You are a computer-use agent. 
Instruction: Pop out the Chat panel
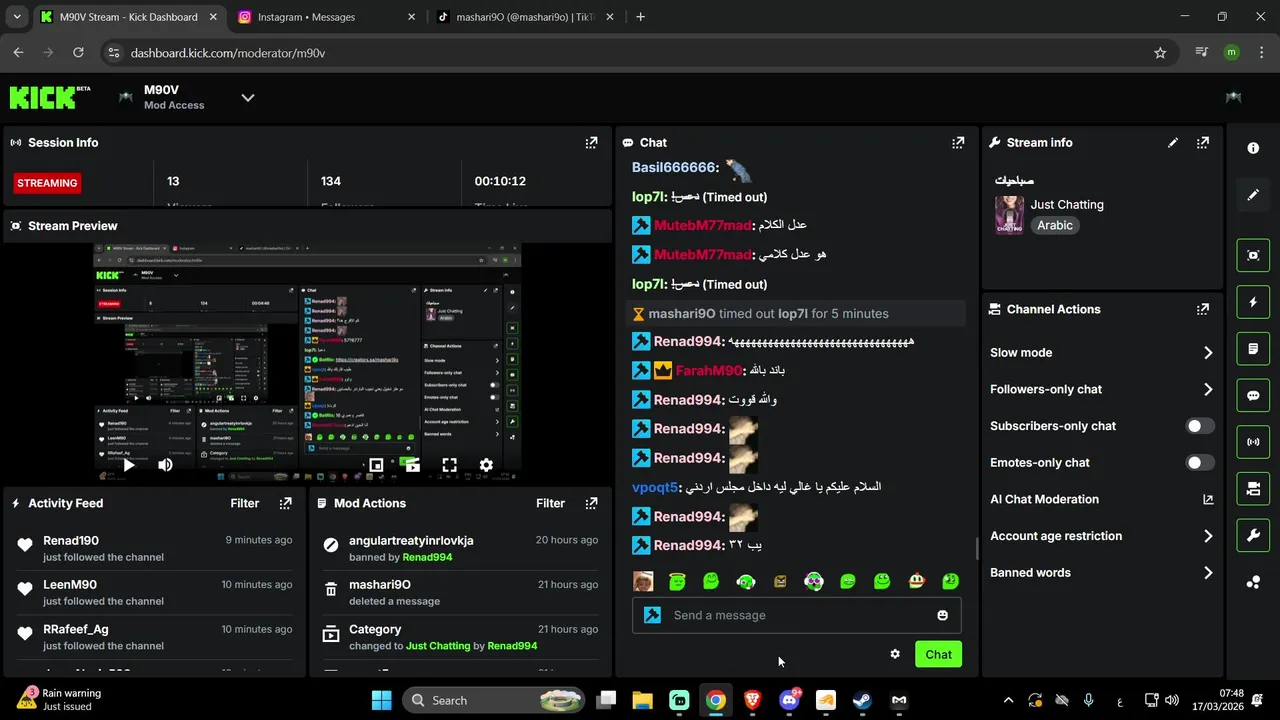(958, 143)
